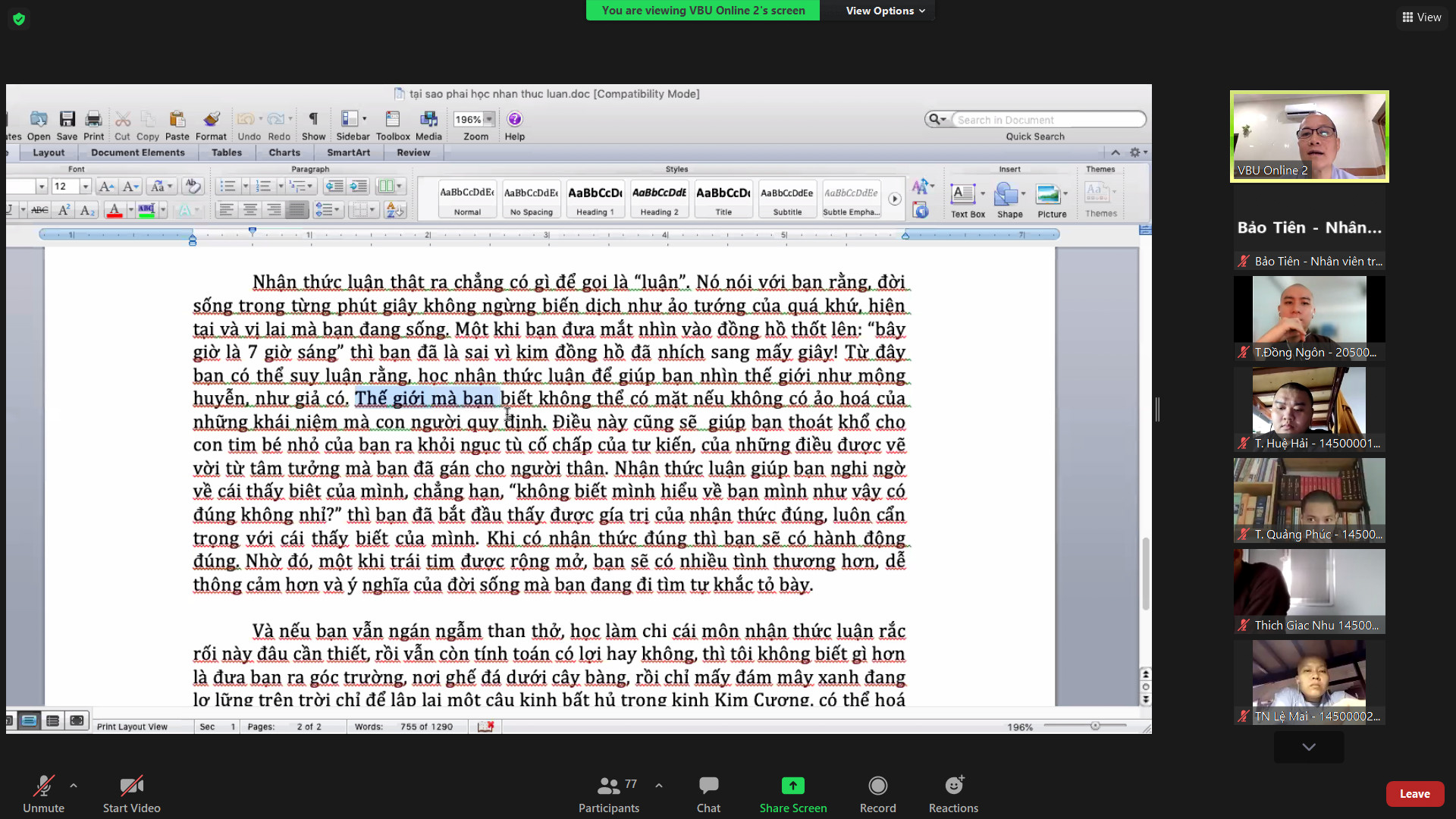This screenshot has width=1456, height=819.
Task: Collapse the ribbon with the up chevron
Action: 1116,152
